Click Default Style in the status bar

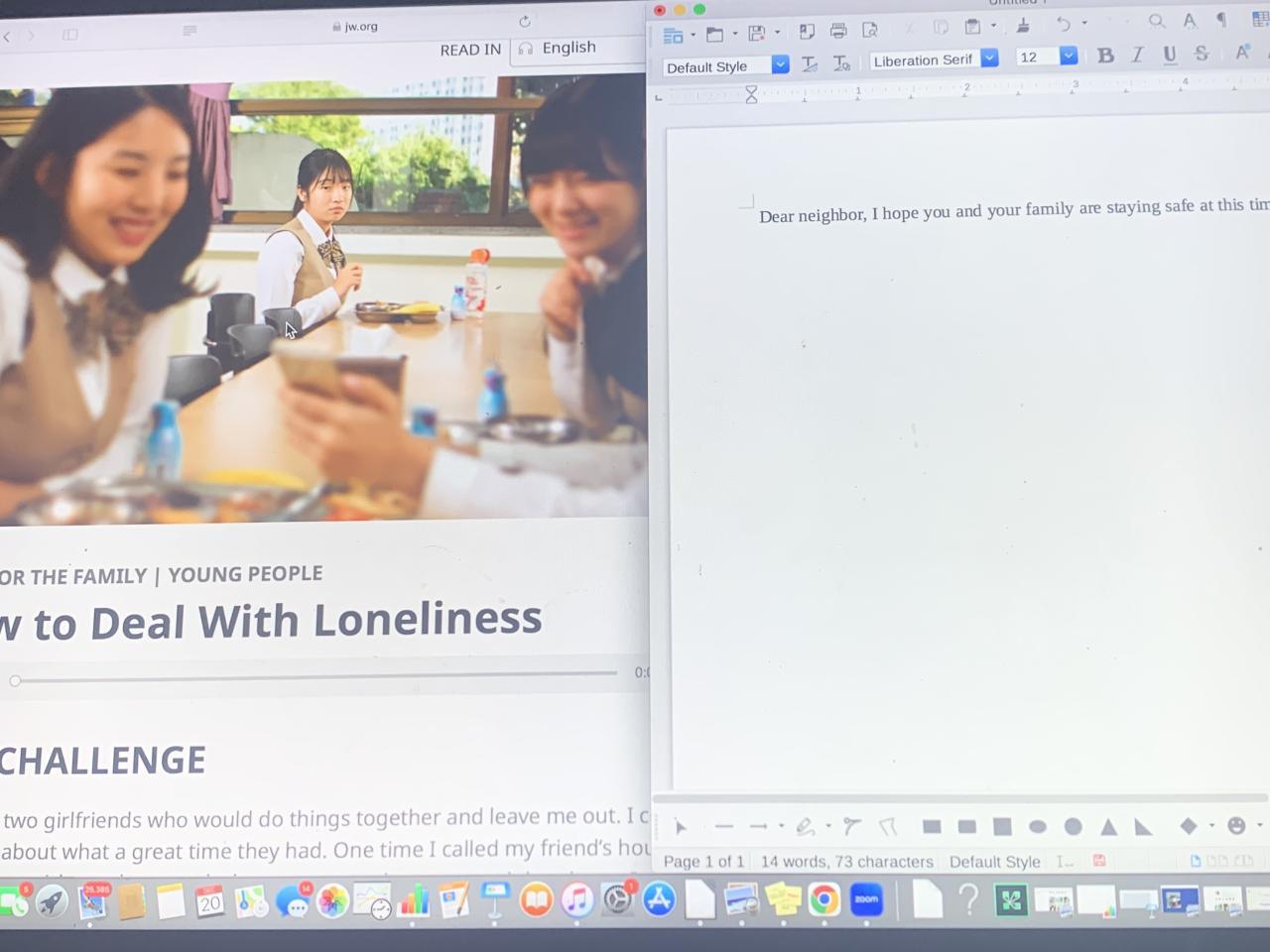[994, 862]
